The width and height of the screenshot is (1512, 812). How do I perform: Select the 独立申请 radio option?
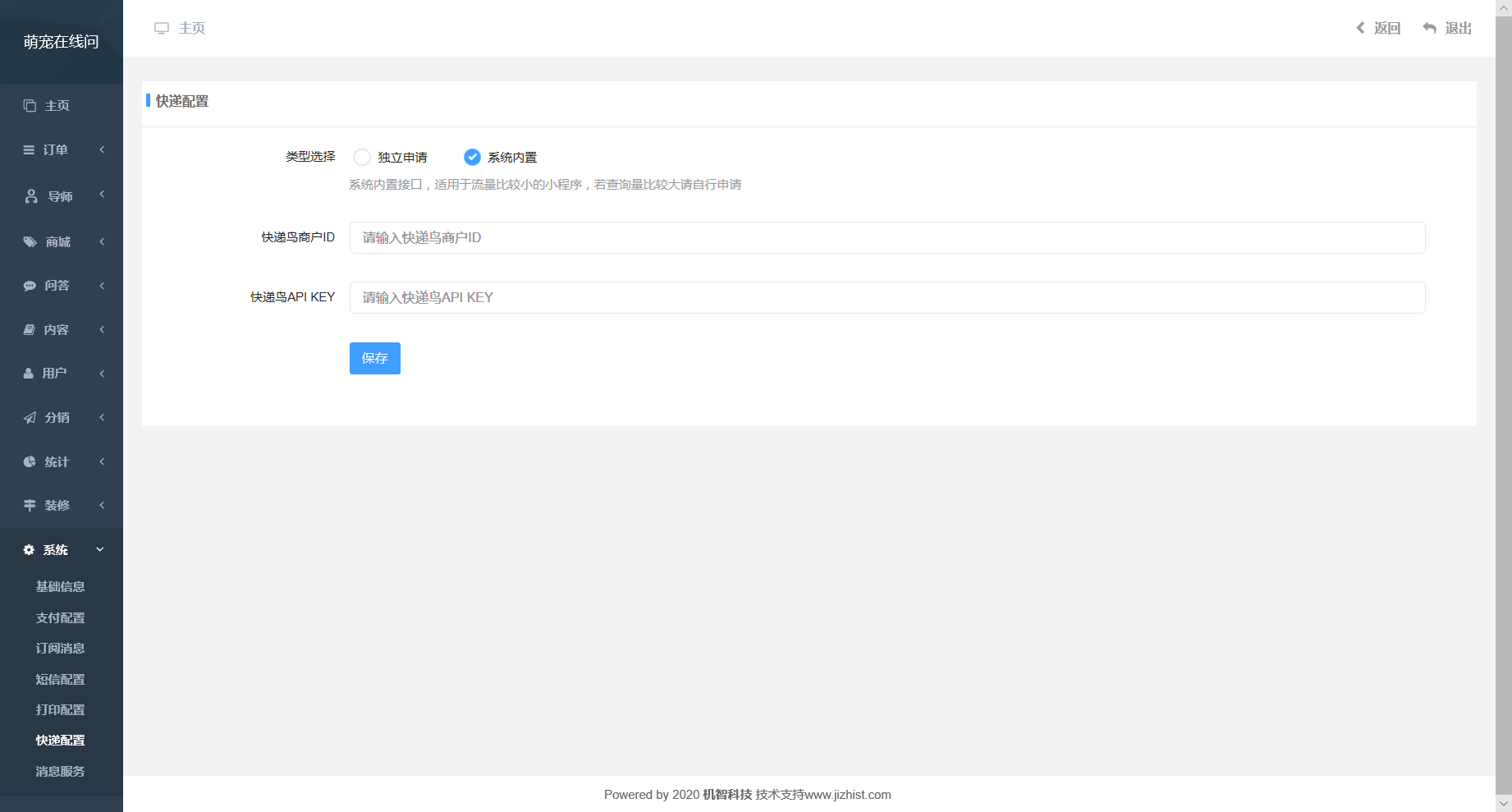362,157
